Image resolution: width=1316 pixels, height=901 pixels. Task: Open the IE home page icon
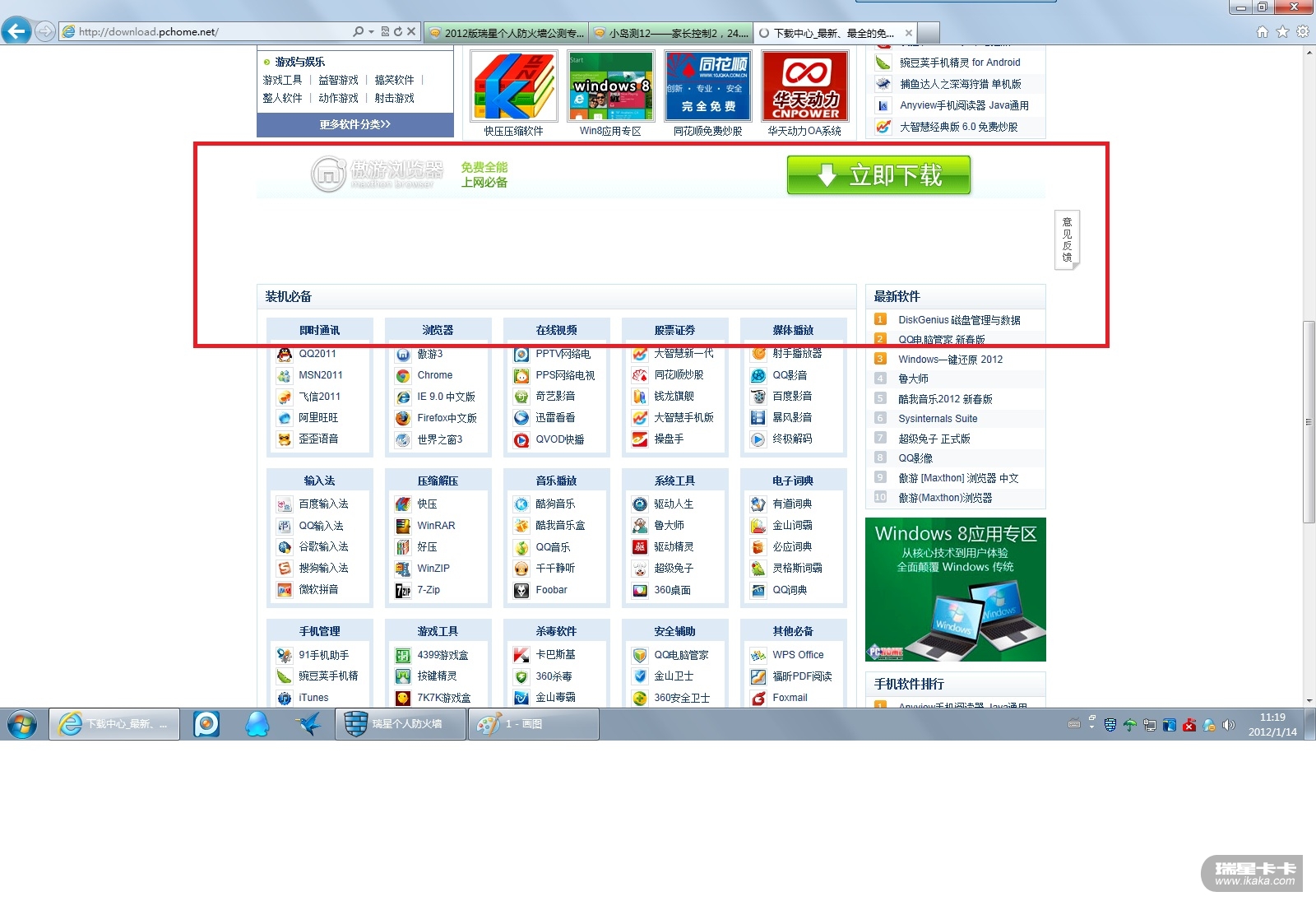click(x=1263, y=32)
